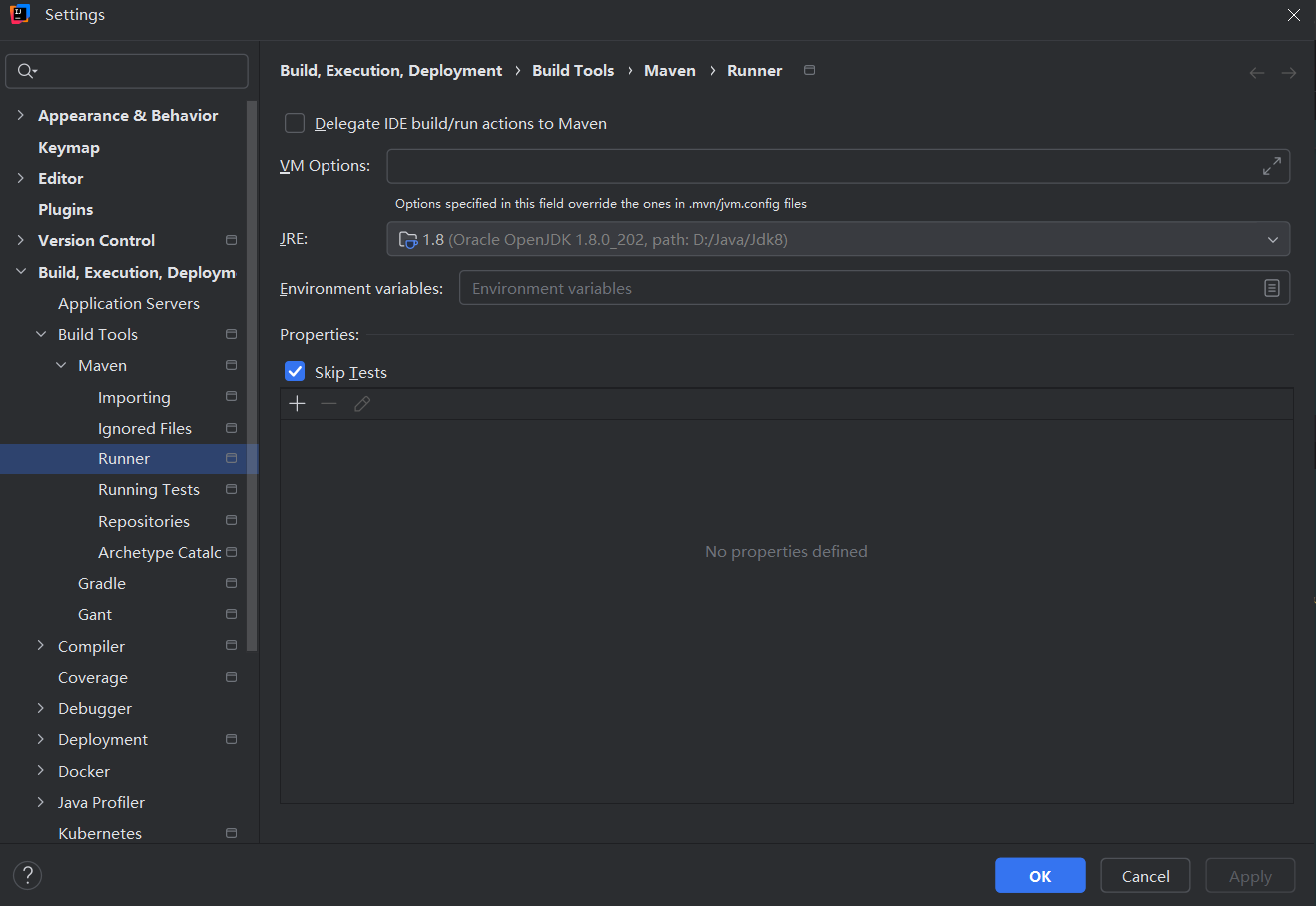Click the IntelliJ IDEA logo in title bar
The height and width of the screenshot is (906, 1316).
coord(20,15)
